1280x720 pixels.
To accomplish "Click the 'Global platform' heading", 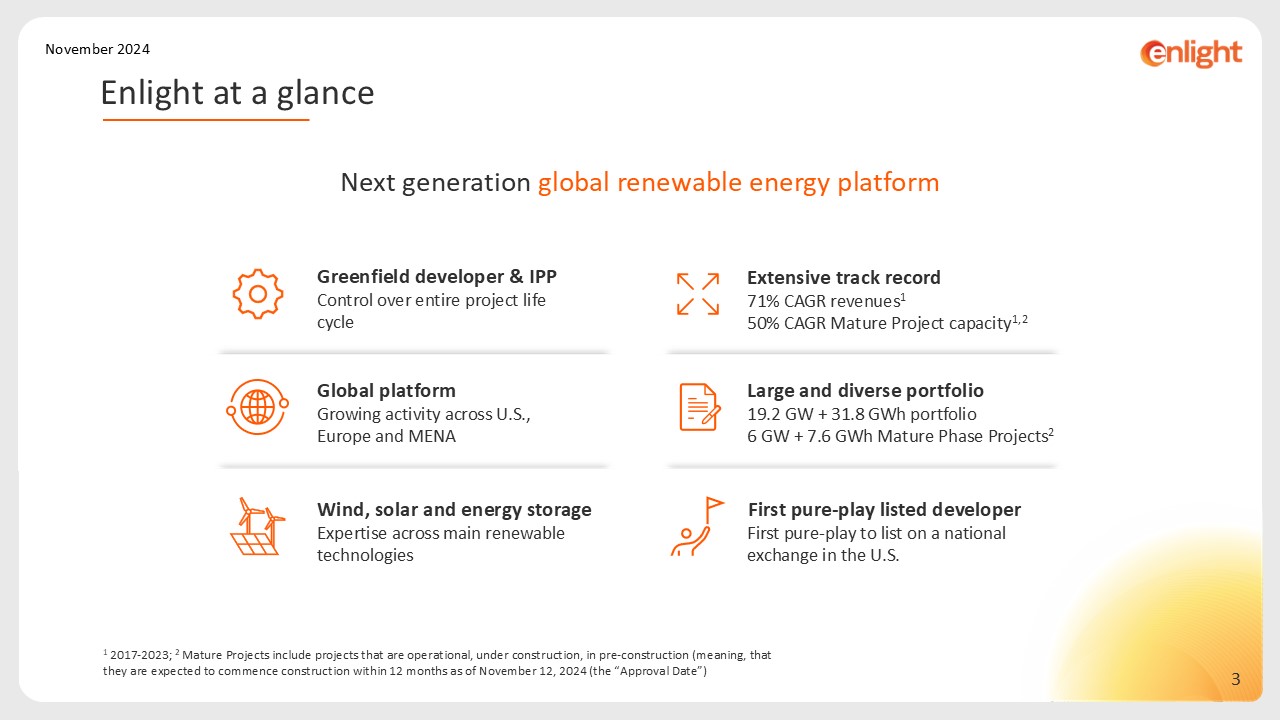I will coord(386,390).
